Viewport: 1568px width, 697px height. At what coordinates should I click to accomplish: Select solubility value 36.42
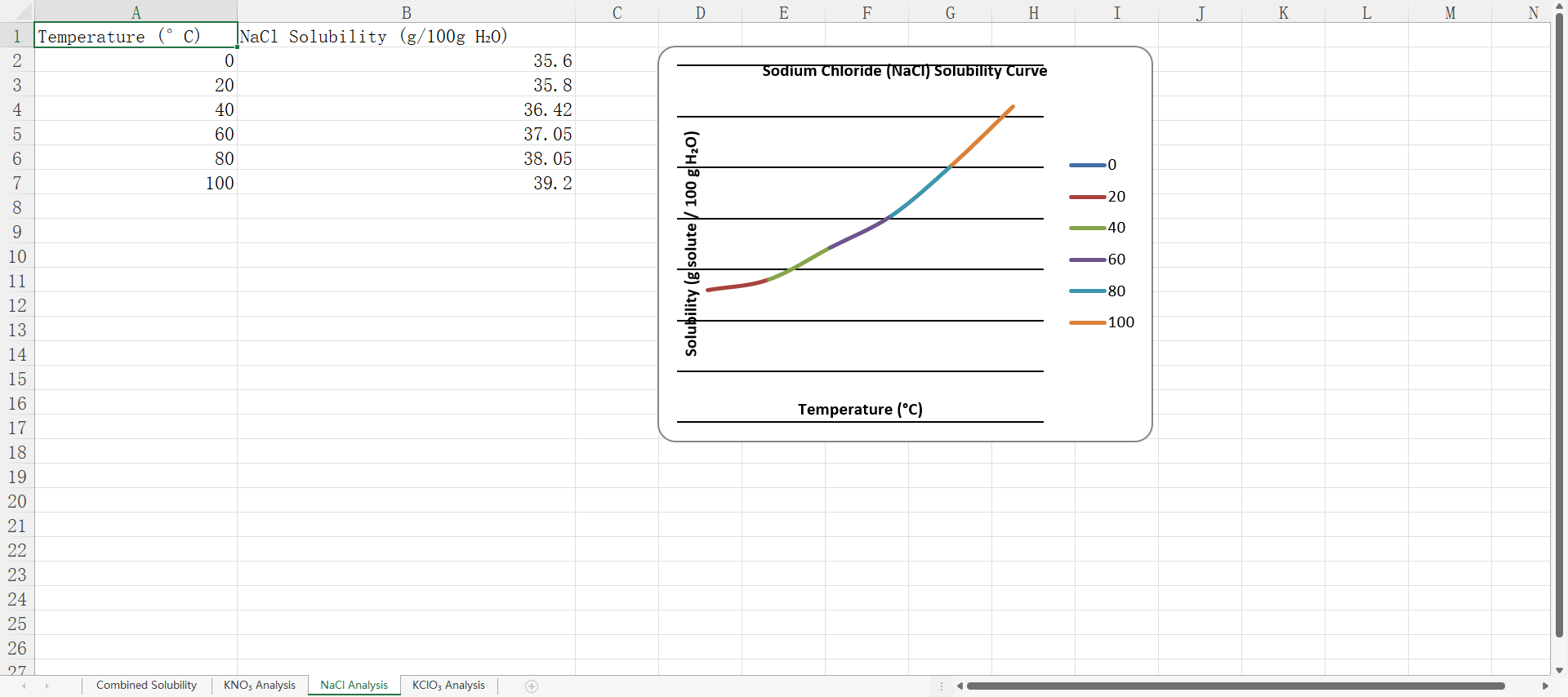click(406, 109)
